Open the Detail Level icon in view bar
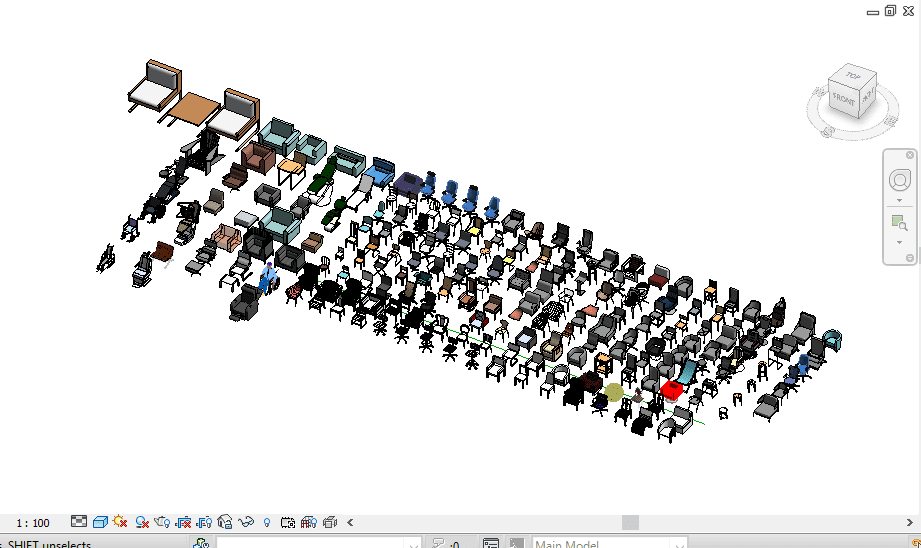This screenshot has height=548, width=921. click(80, 522)
